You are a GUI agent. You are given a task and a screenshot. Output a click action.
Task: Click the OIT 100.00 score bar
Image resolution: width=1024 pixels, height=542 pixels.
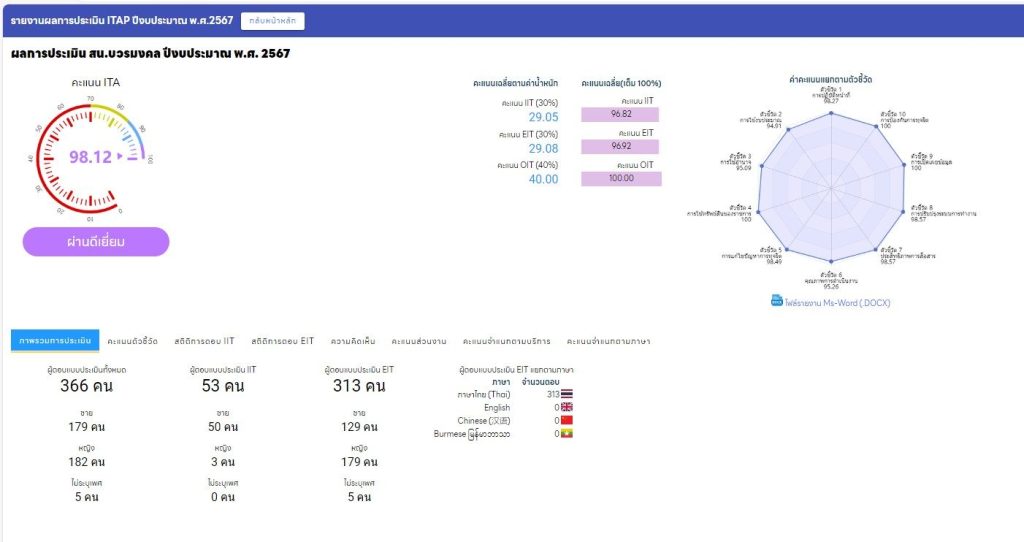pos(620,178)
